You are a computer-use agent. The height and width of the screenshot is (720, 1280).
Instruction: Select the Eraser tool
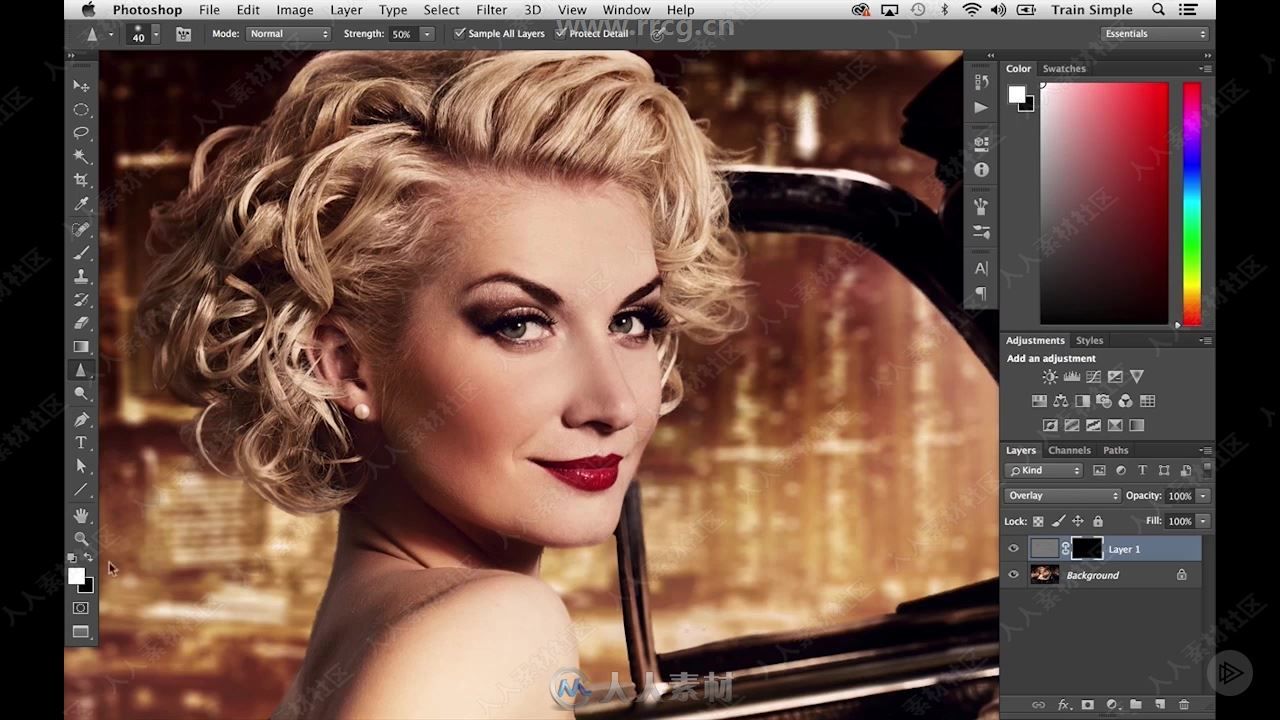pos(81,323)
